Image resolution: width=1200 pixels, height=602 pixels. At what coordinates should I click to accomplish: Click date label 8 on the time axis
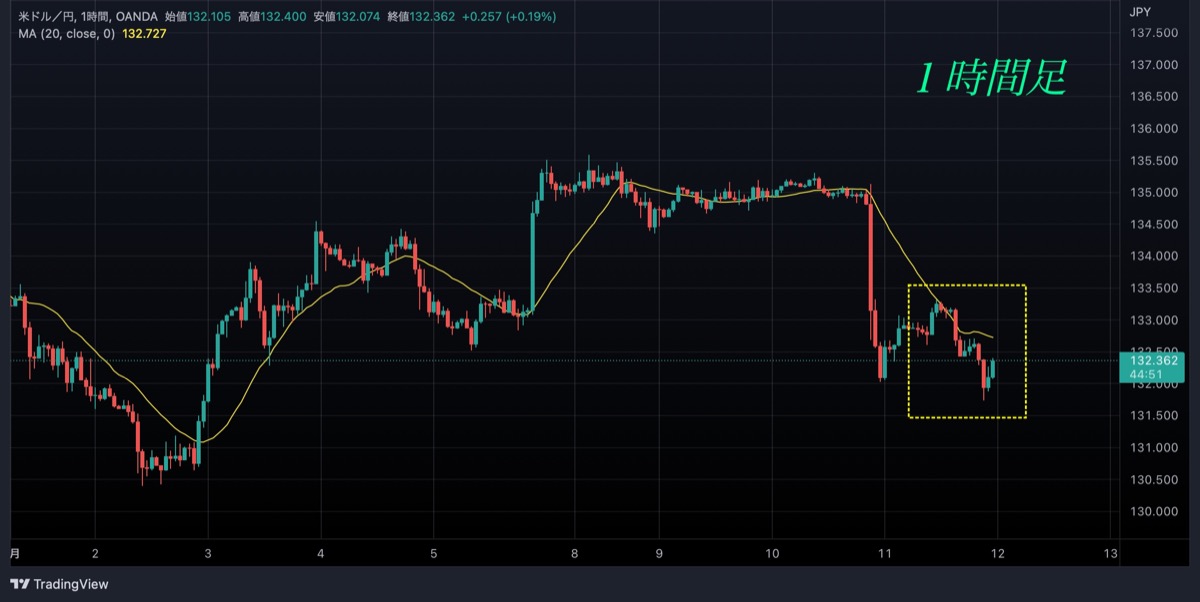click(x=575, y=554)
